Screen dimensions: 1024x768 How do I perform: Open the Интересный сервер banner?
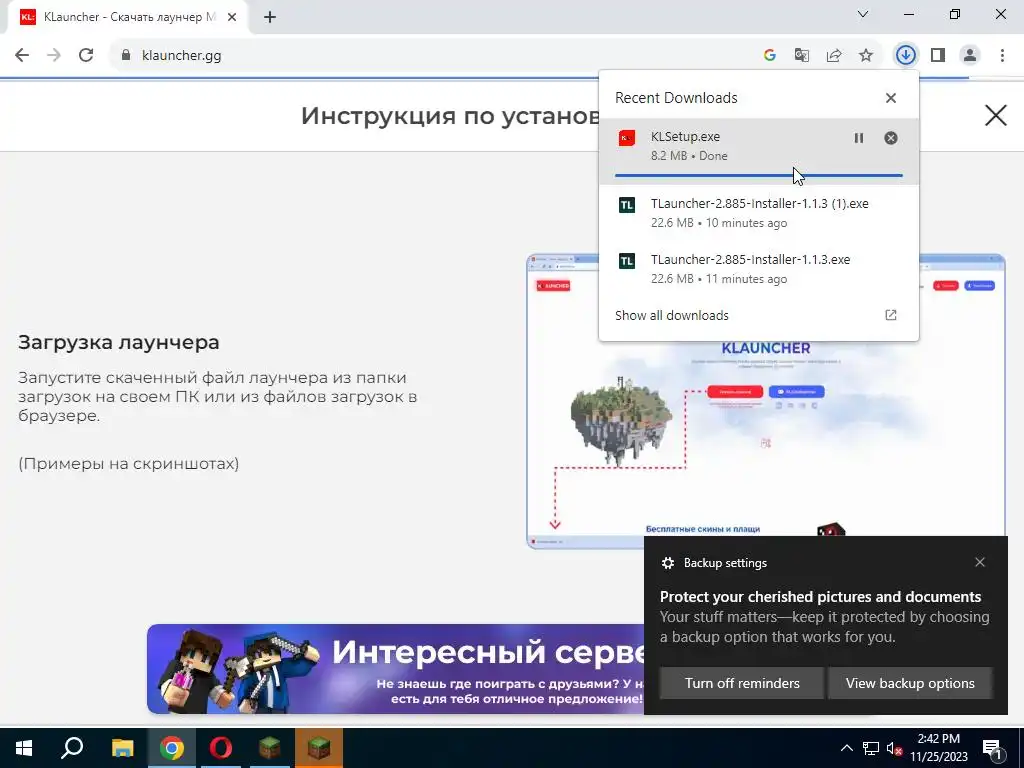point(396,669)
